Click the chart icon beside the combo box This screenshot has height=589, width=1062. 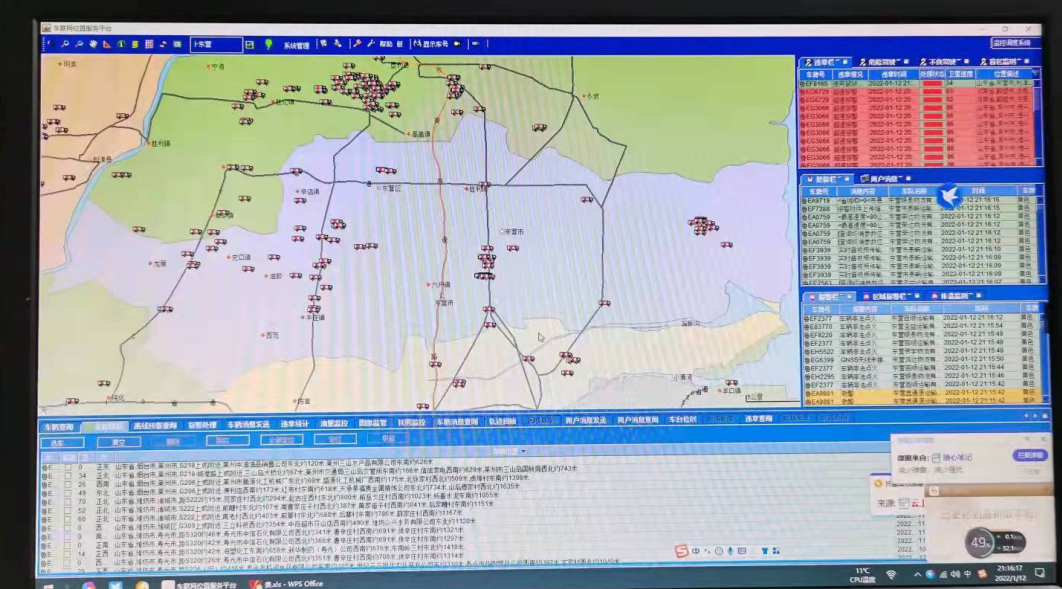[250, 45]
